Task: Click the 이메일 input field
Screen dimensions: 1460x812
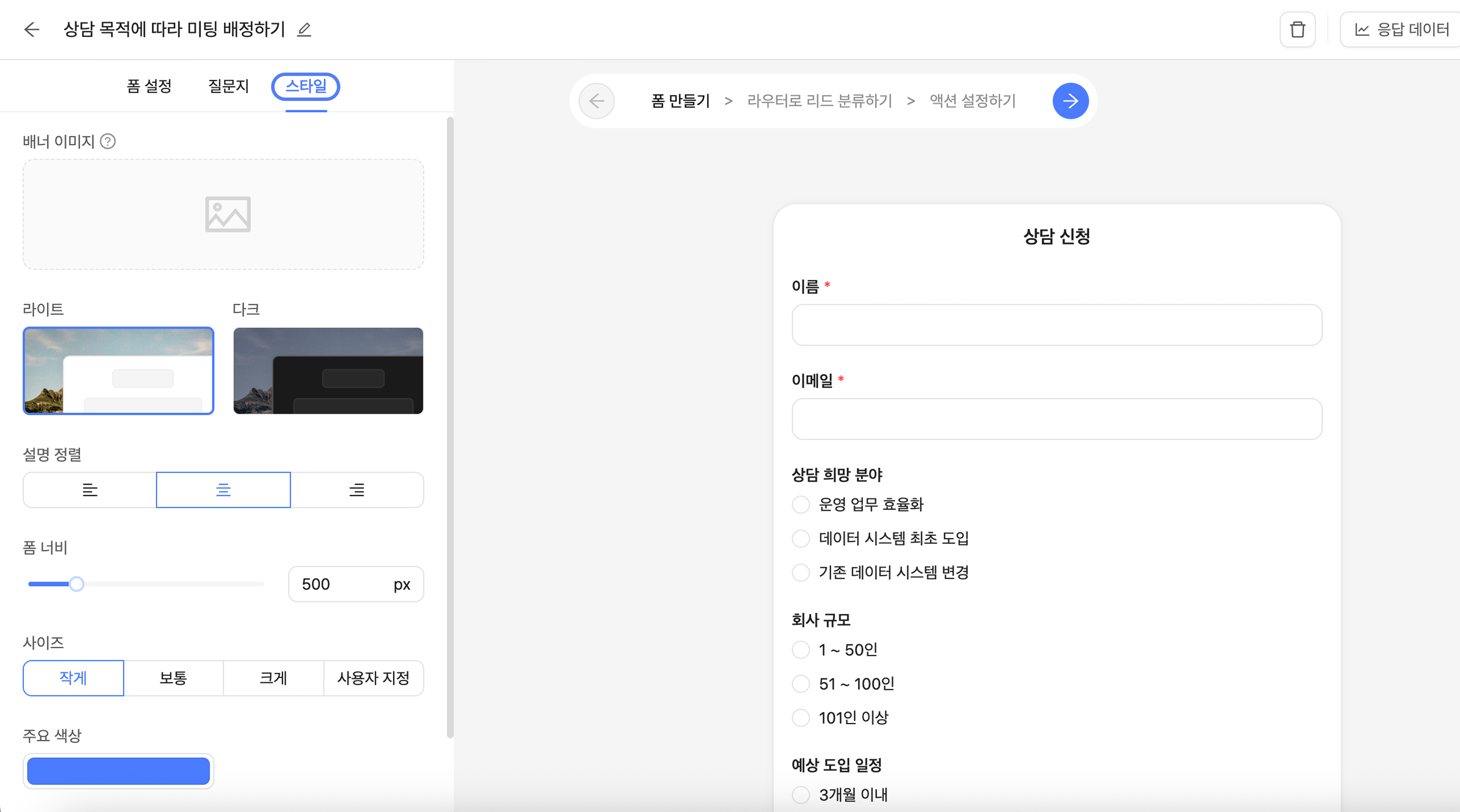Action: tap(1057, 419)
